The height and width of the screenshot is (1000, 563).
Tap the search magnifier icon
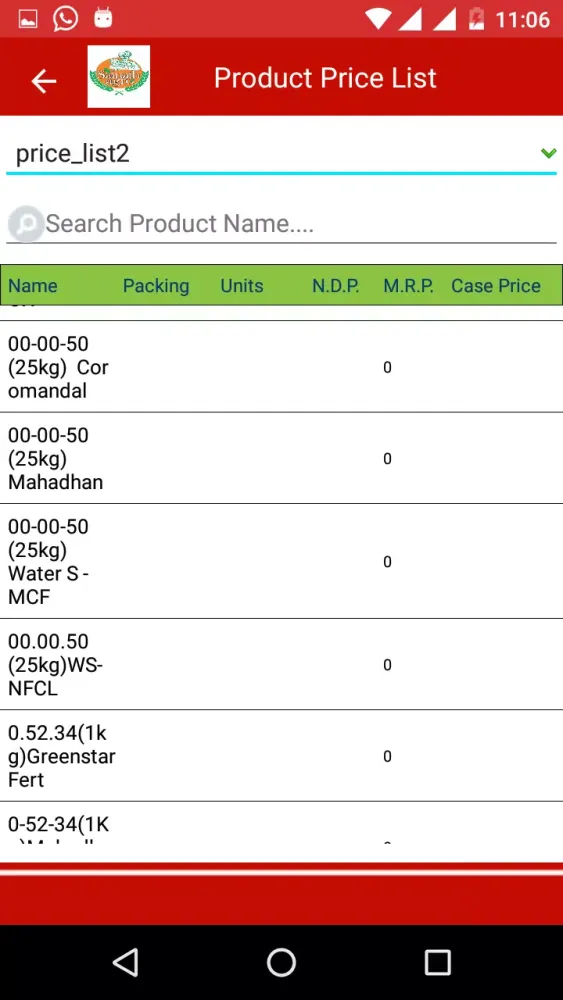click(26, 223)
